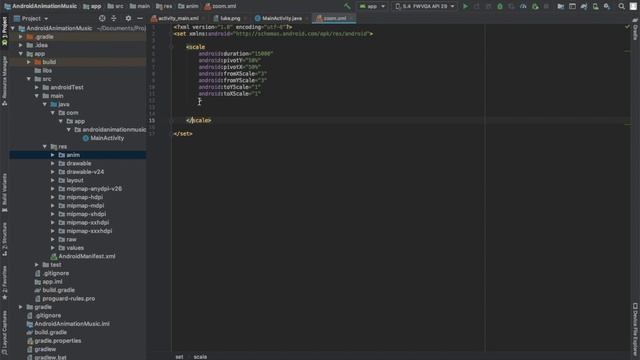Close the zoom.xml tab

[352, 18]
